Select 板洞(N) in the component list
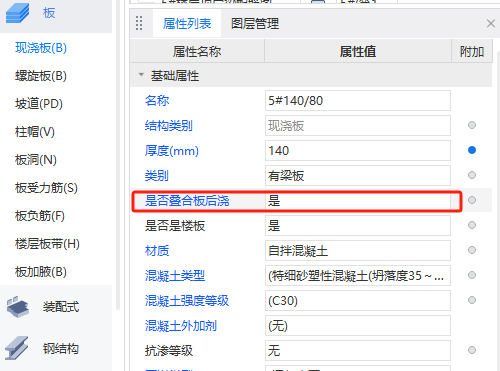The width and height of the screenshot is (500, 371). click(36, 160)
